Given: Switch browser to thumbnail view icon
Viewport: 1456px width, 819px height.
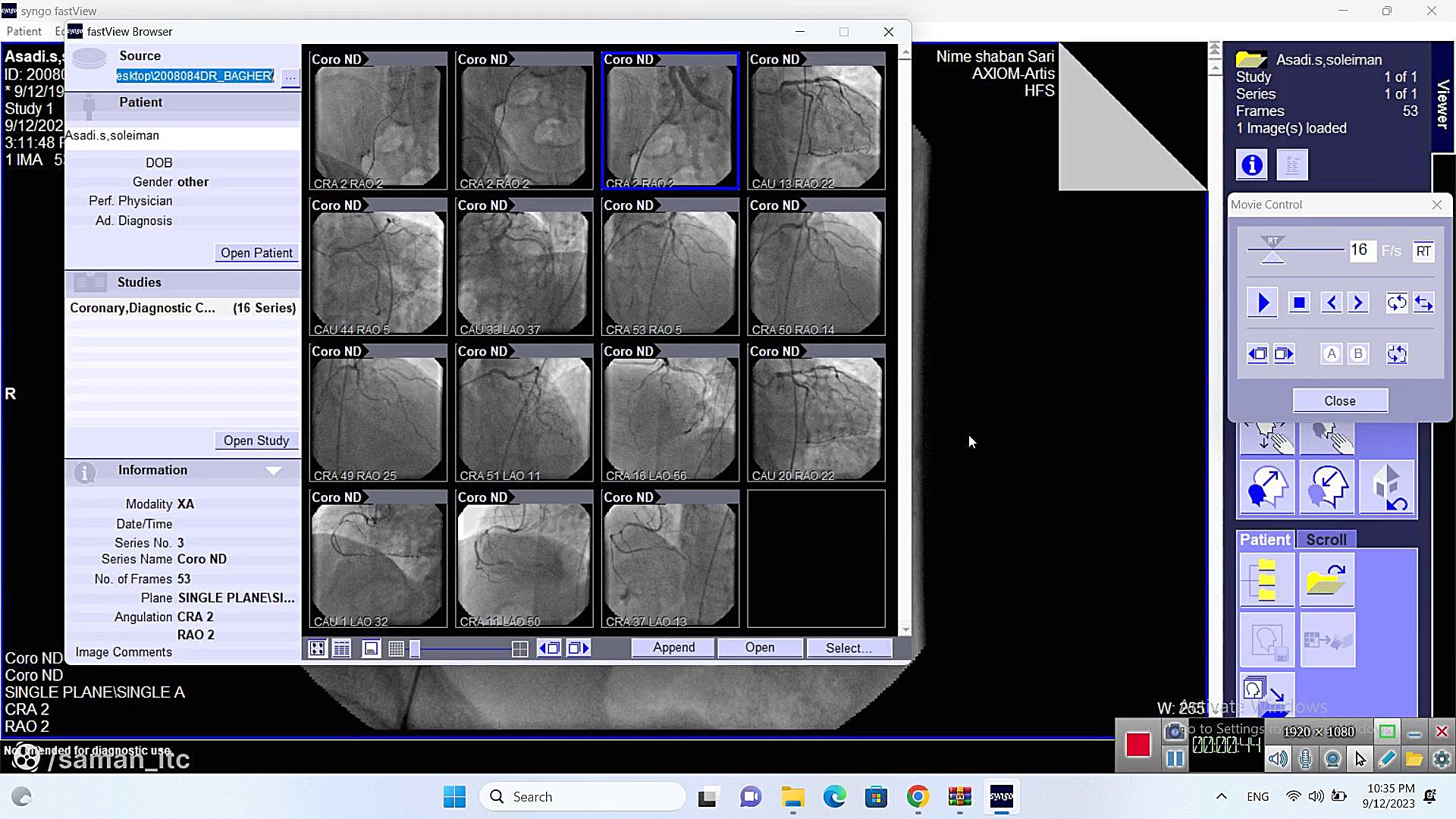Looking at the screenshot, I should [318, 648].
